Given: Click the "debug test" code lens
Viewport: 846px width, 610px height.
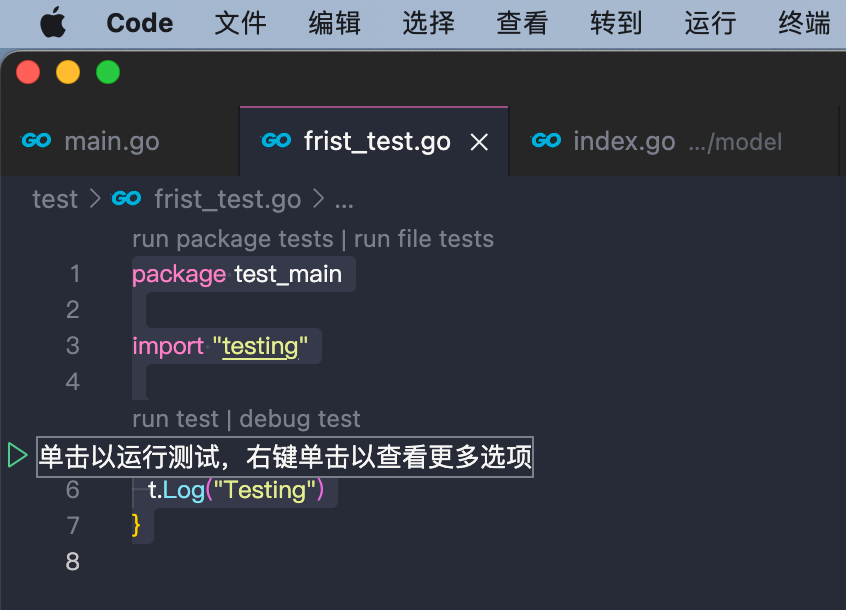Looking at the screenshot, I should pyautogui.click(x=300, y=419).
